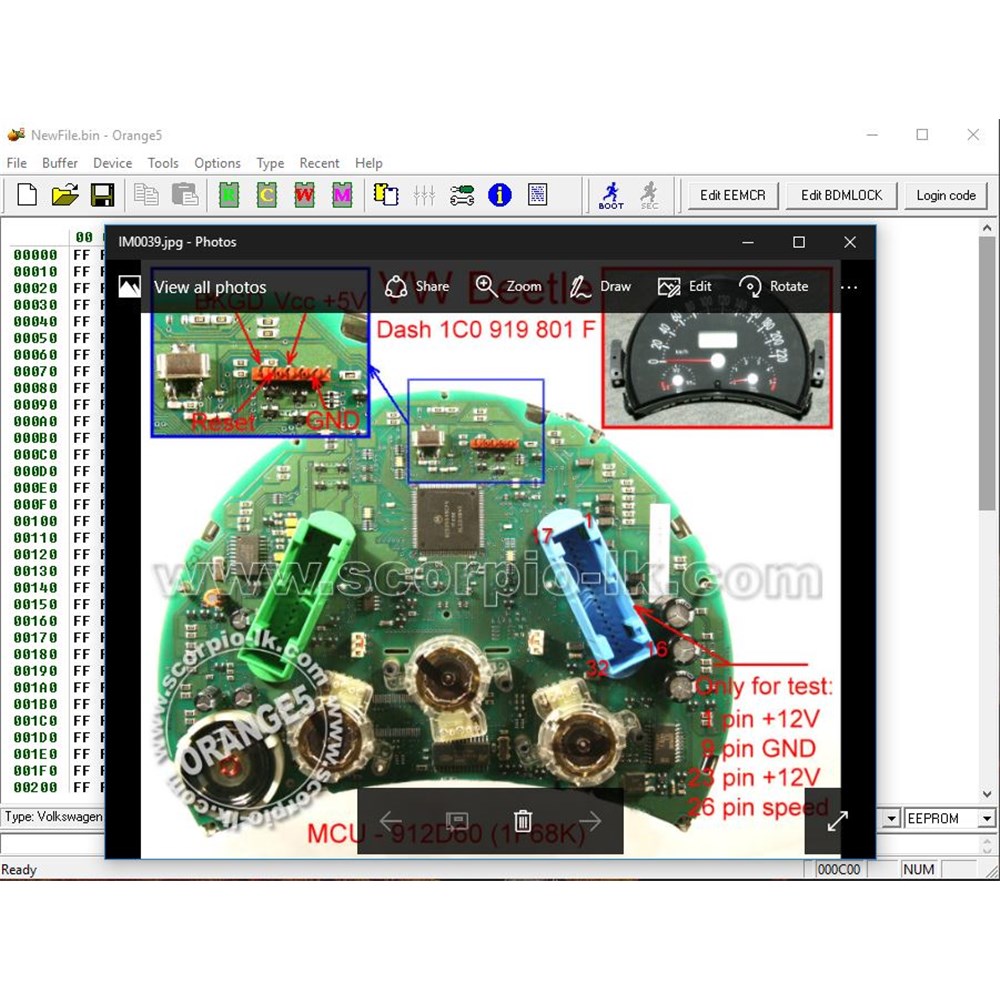Click the Edit BDMLOCK button
1000x1000 pixels.
[841, 195]
